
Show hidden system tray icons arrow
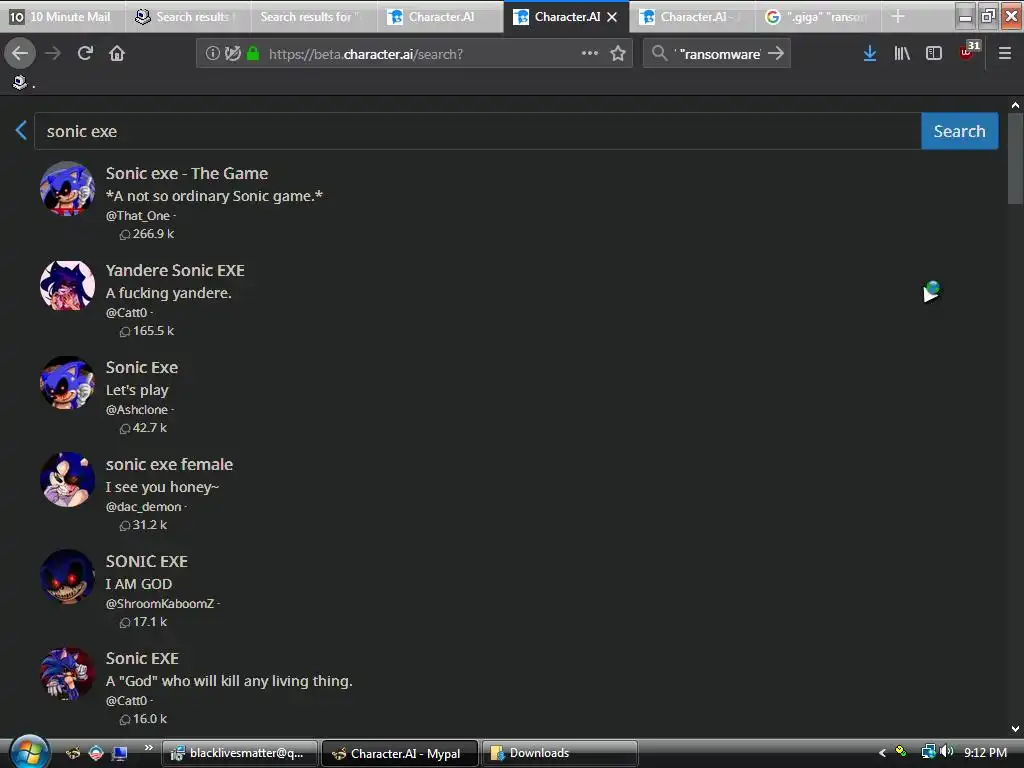(882, 753)
